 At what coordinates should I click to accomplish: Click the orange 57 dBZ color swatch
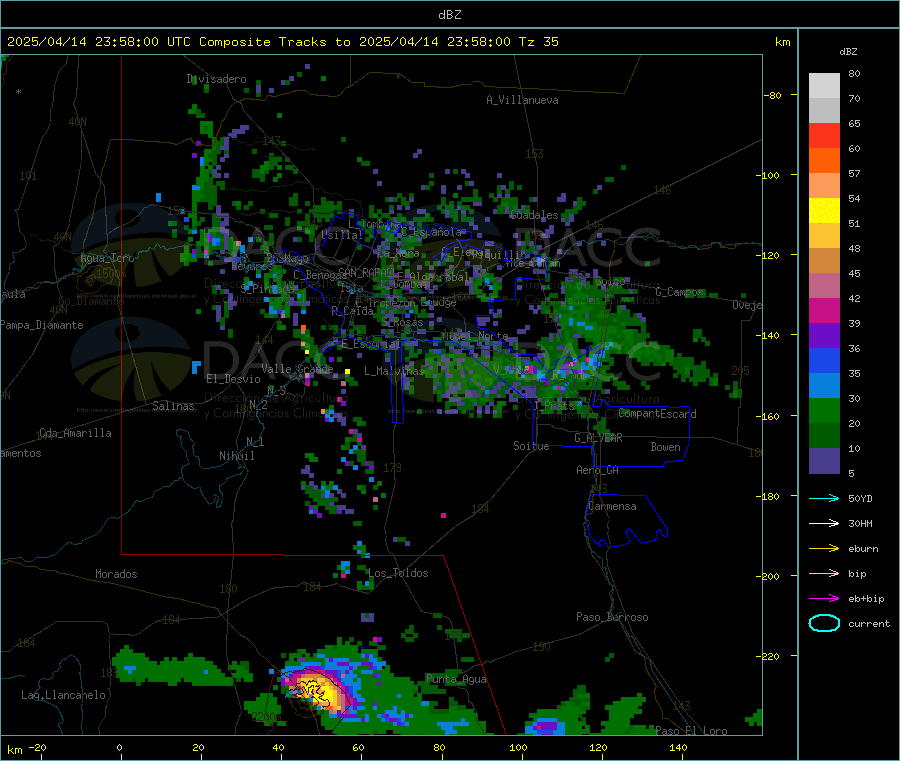coord(824,161)
